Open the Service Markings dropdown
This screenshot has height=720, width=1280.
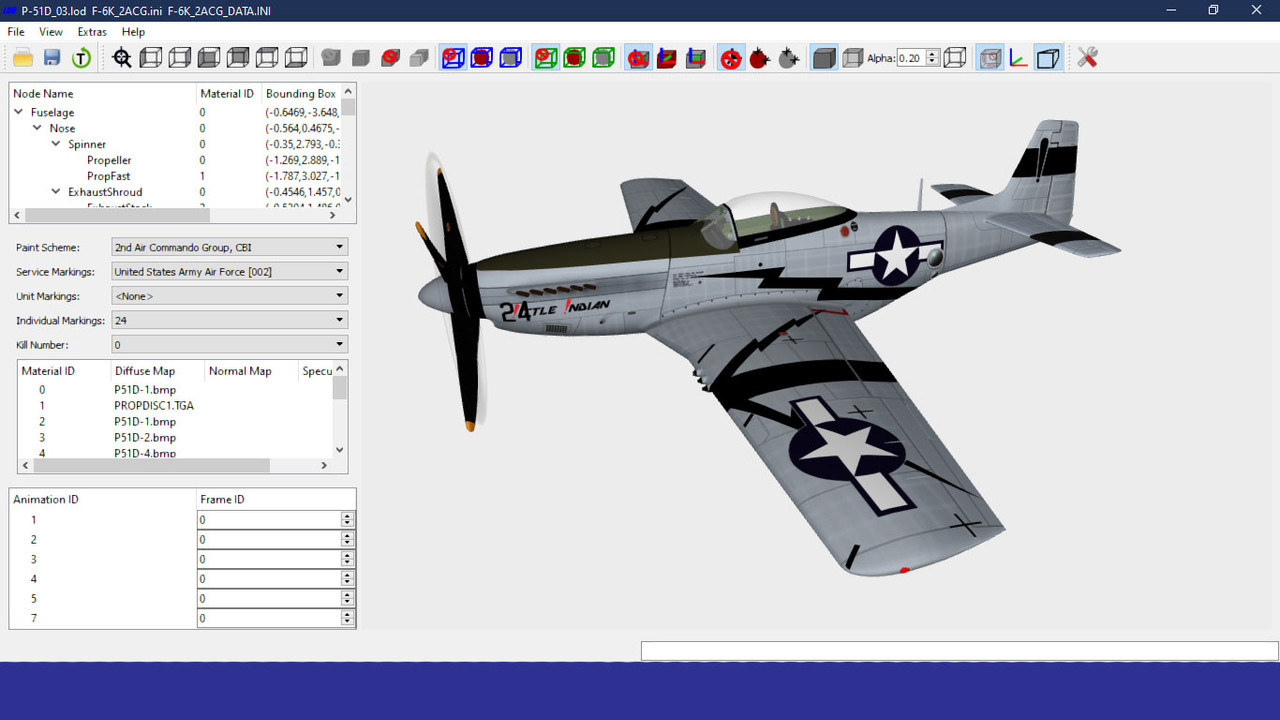pos(229,271)
